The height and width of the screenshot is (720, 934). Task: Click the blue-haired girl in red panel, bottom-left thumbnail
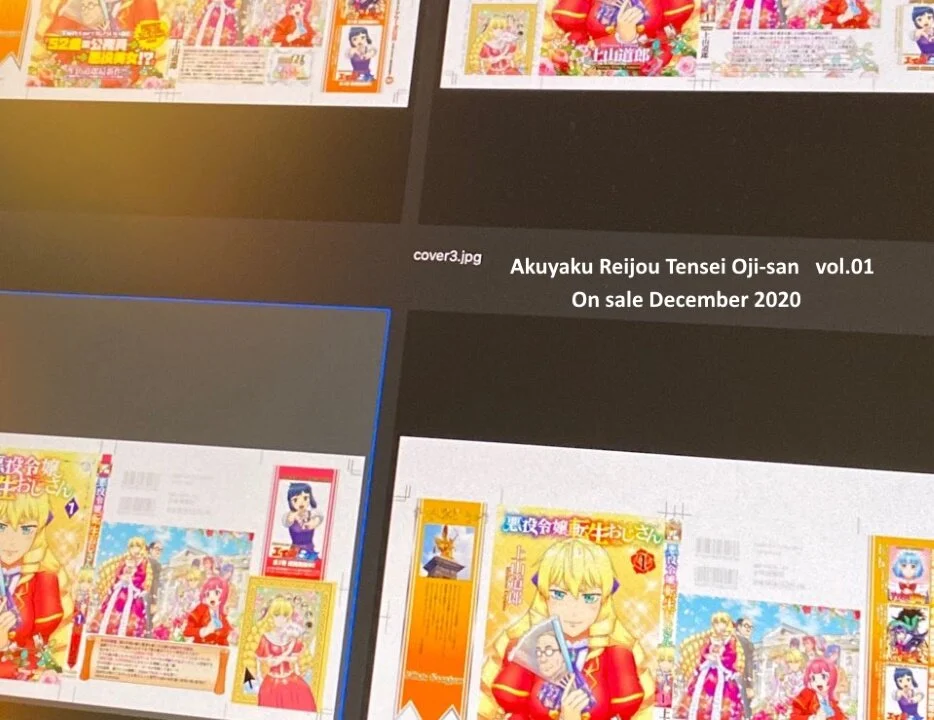point(299,520)
